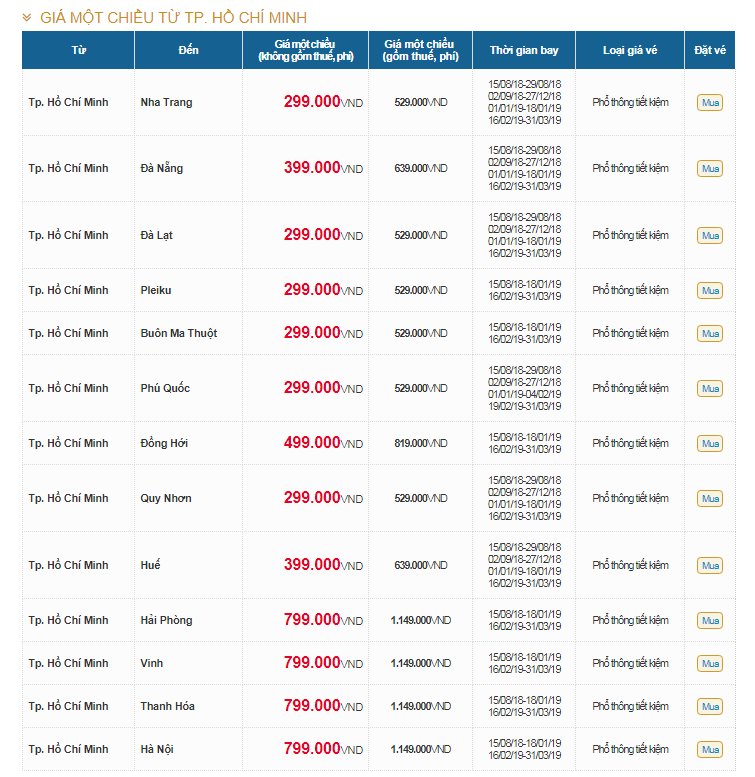This screenshot has width=755, height=777.
Task: Select Mua on the Pleiku row
Action: 710,290
